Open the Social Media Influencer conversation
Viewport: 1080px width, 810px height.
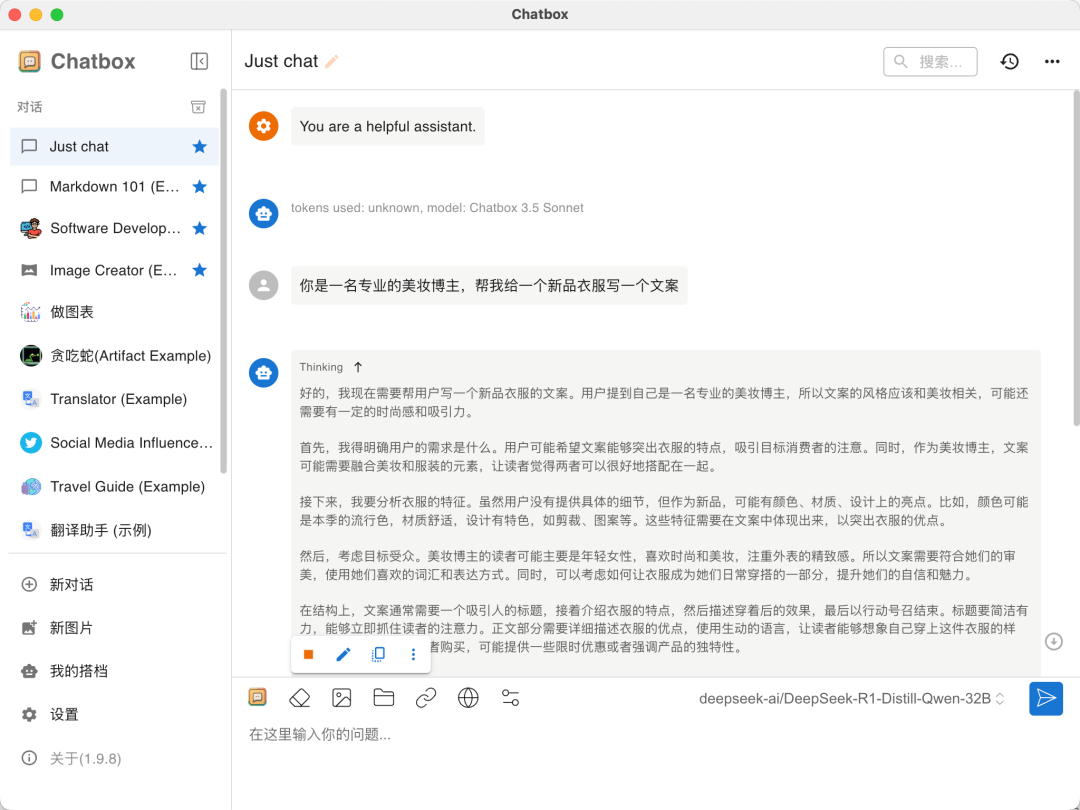coord(114,443)
